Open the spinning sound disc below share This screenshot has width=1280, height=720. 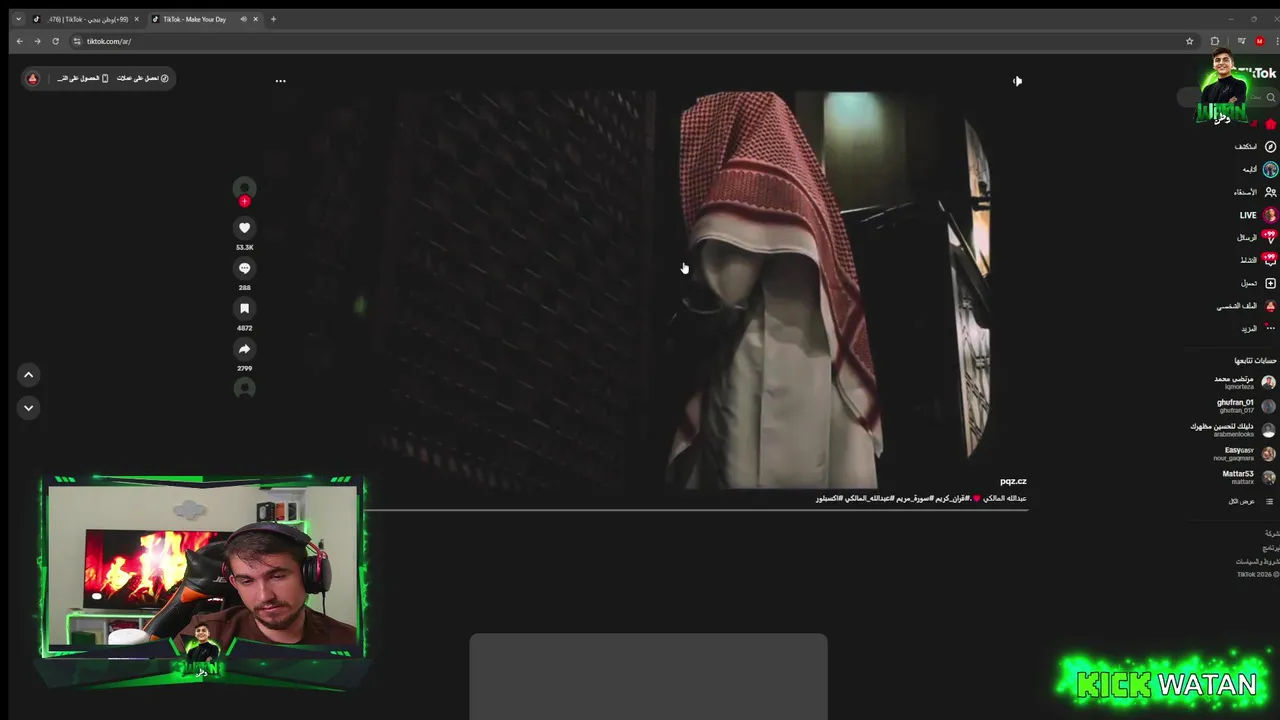click(244, 389)
